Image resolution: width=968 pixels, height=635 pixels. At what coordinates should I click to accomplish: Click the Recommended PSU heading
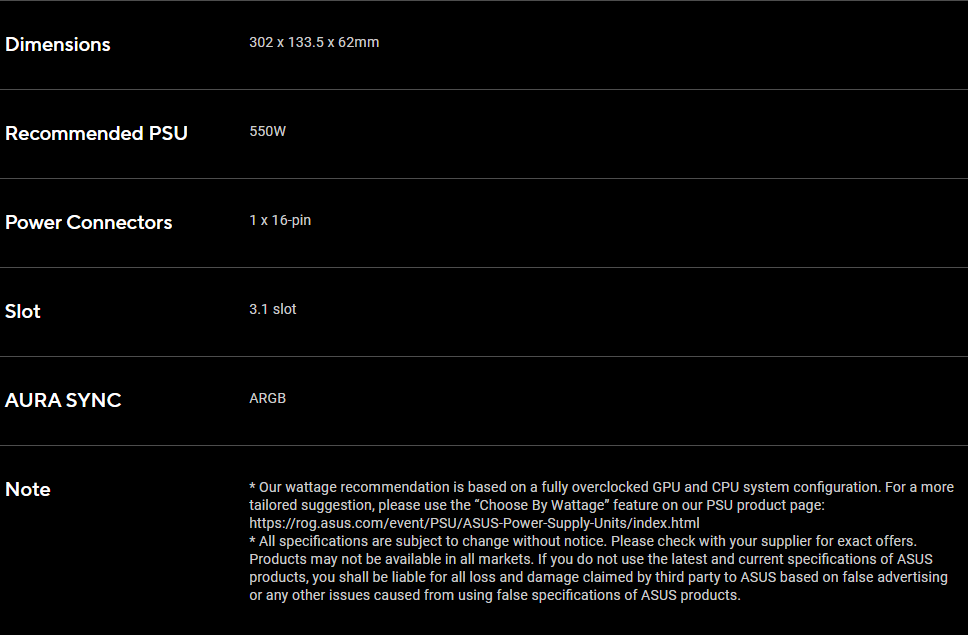click(96, 133)
